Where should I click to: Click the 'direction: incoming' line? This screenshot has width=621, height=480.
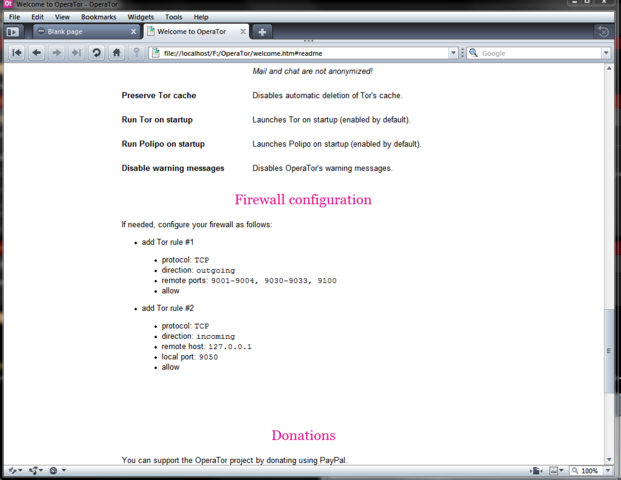coord(198,336)
